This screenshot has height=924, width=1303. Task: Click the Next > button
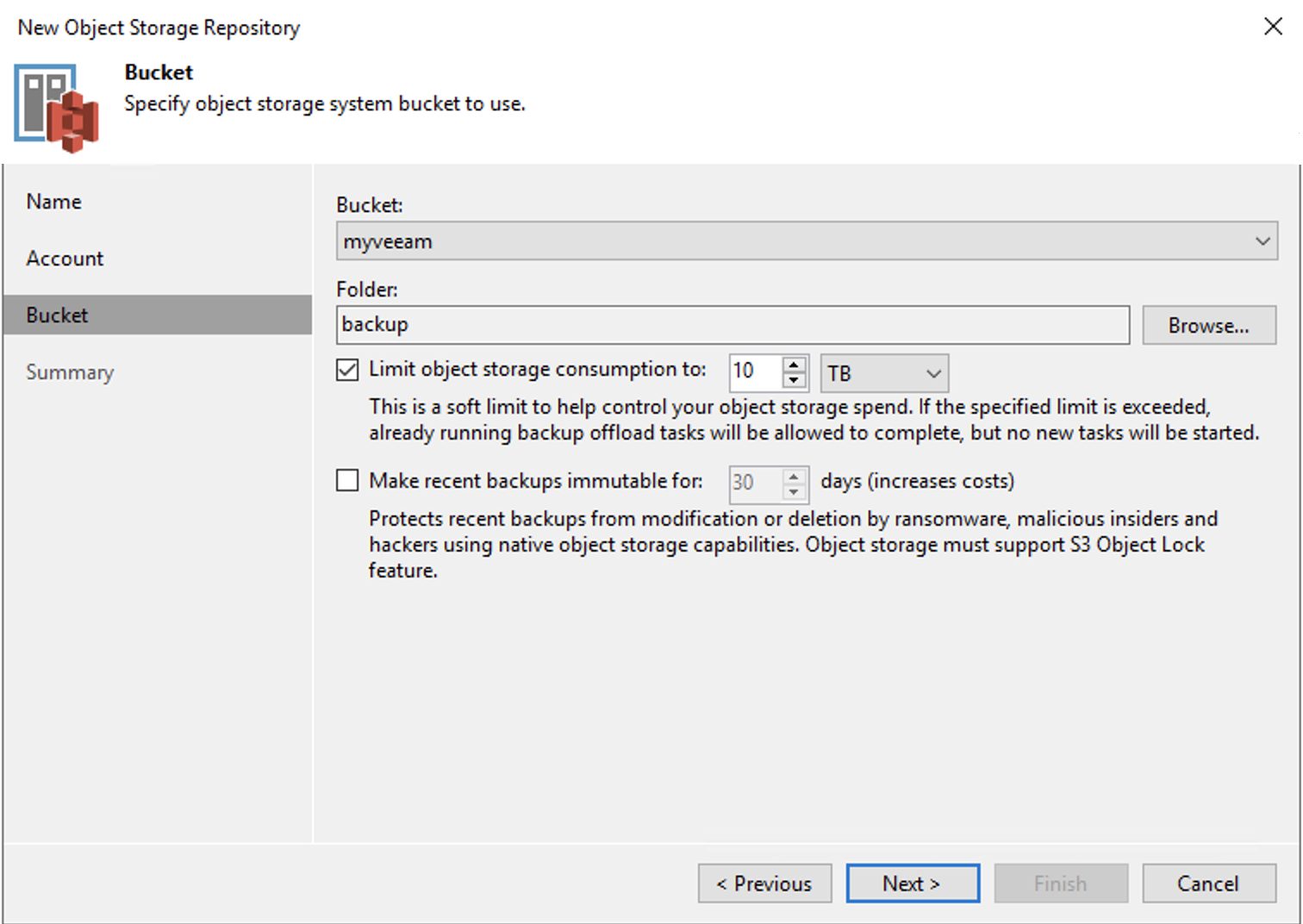point(913,883)
